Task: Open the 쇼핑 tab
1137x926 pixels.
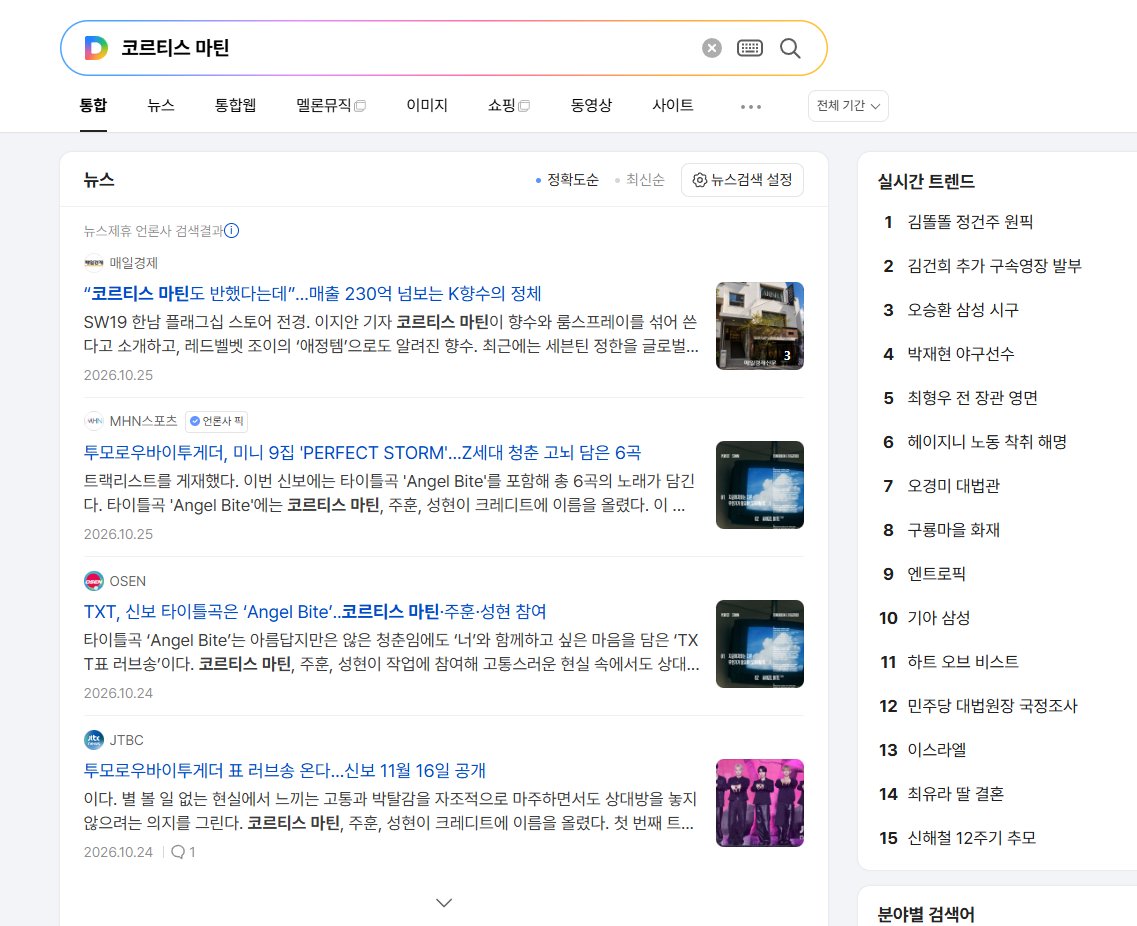Action: click(502, 105)
